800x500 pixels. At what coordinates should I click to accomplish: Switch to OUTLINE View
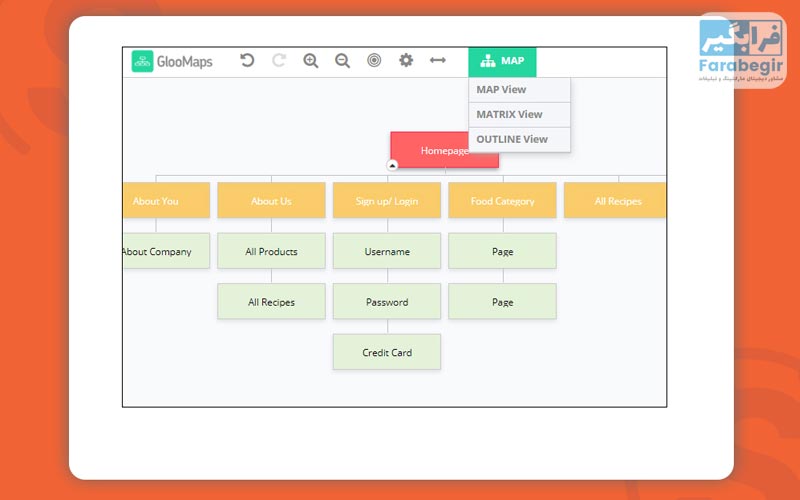519,139
